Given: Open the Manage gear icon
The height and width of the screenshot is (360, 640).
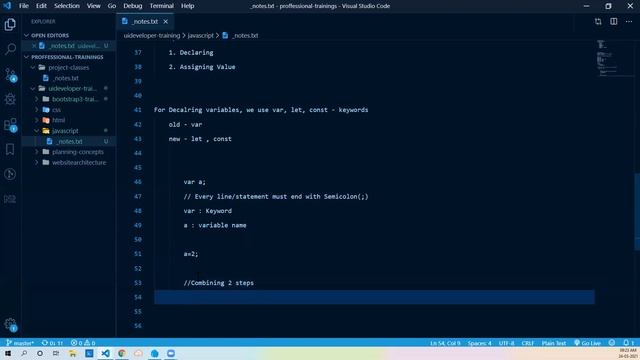Looking at the screenshot, I should [x=10, y=325].
